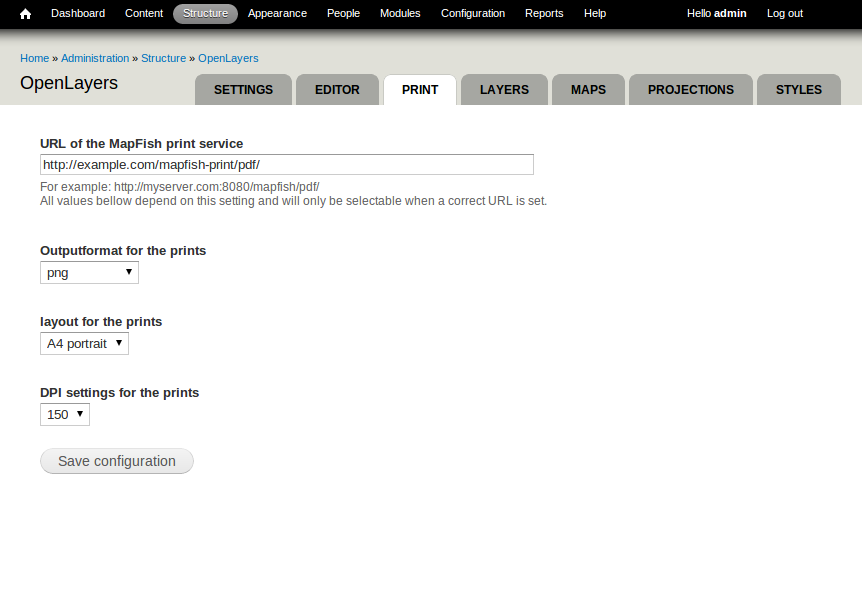Follow the Home breadcrumb link
862x594 pixels.
(35, 58)
